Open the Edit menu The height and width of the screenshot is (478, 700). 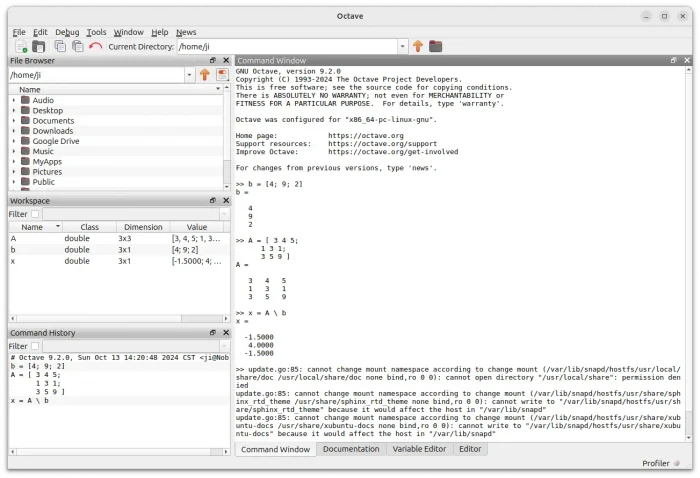(40, 32)
